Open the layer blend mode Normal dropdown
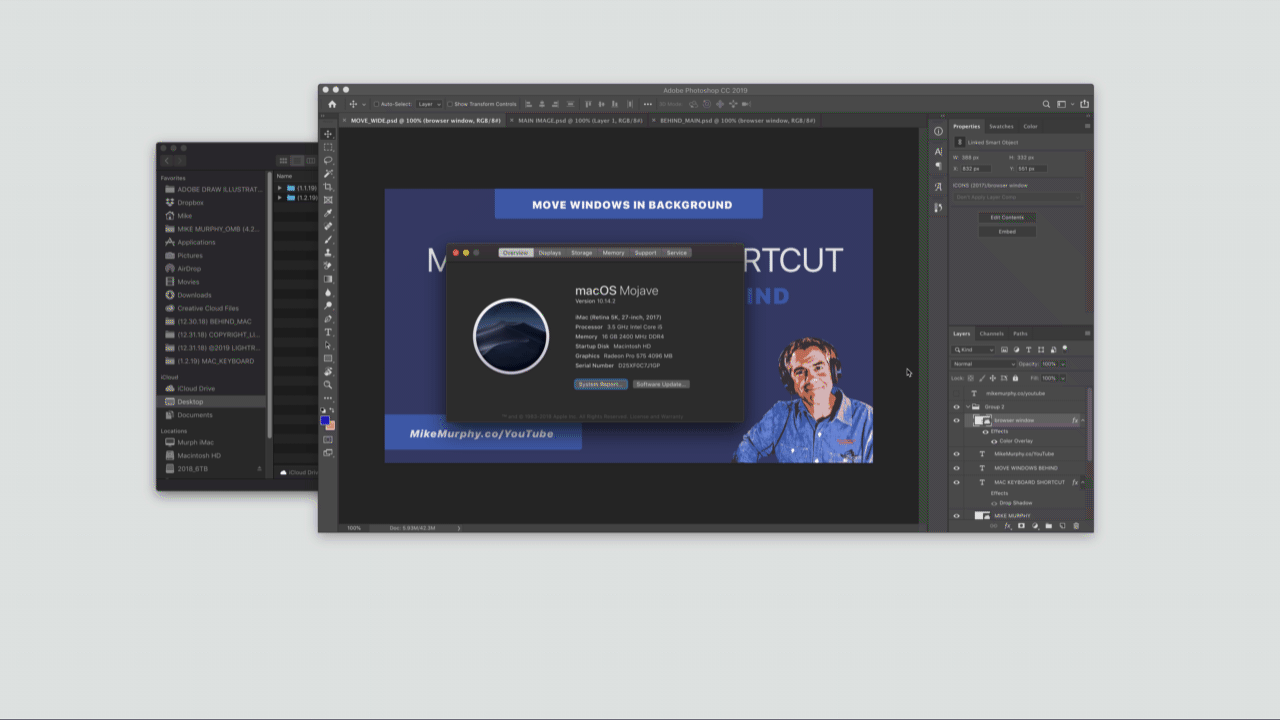Viewport: 1280px width, 720px height. [984, 364]
